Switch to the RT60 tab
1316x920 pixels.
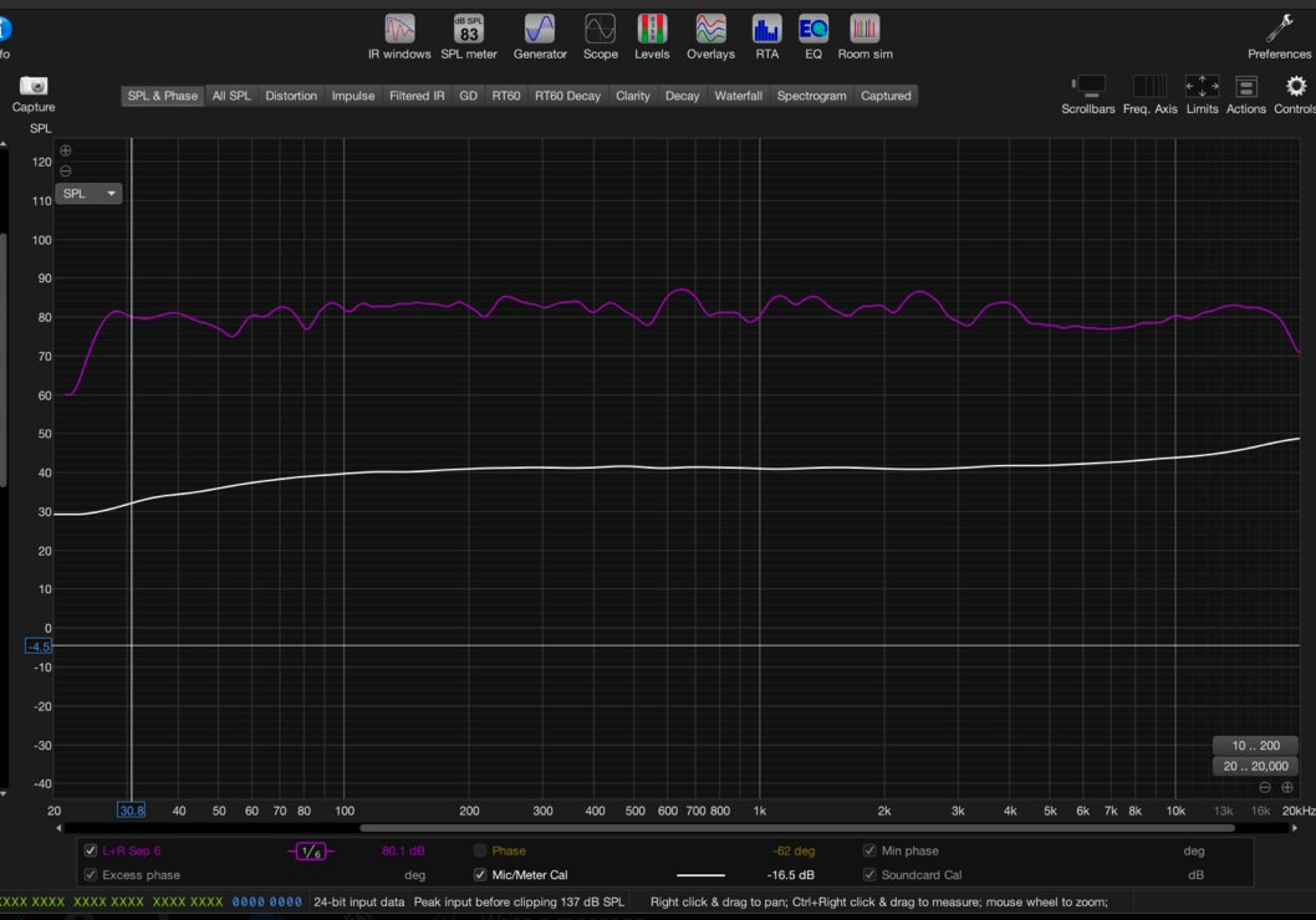pyautogui.click(x=506, y=96)
